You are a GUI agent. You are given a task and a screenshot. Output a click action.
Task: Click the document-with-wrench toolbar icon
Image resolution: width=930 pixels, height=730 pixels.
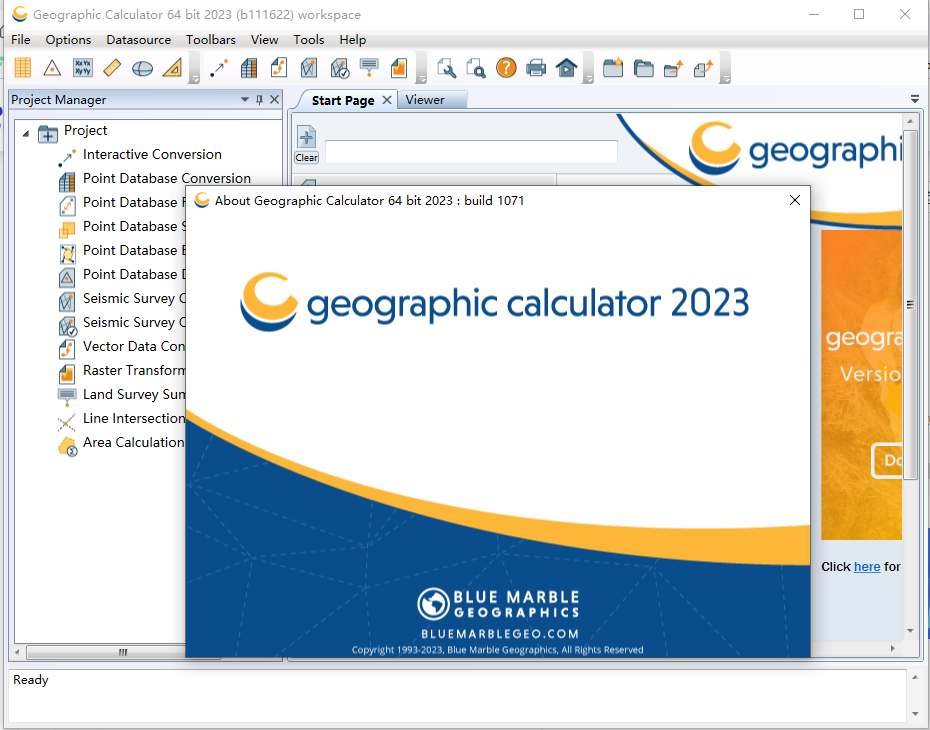pyautogui.click(x=446, y=68)
